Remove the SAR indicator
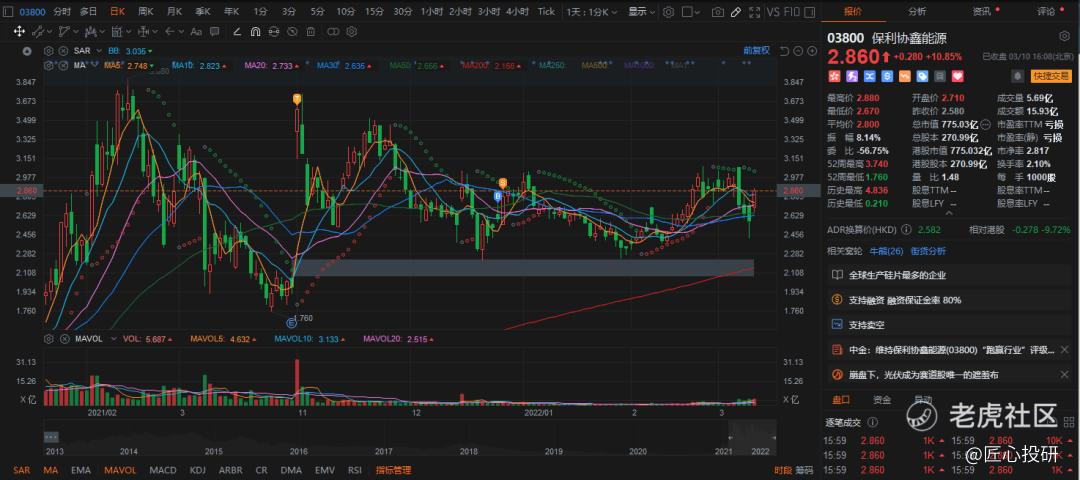1080x480 pixels. [x=63, y=51]
